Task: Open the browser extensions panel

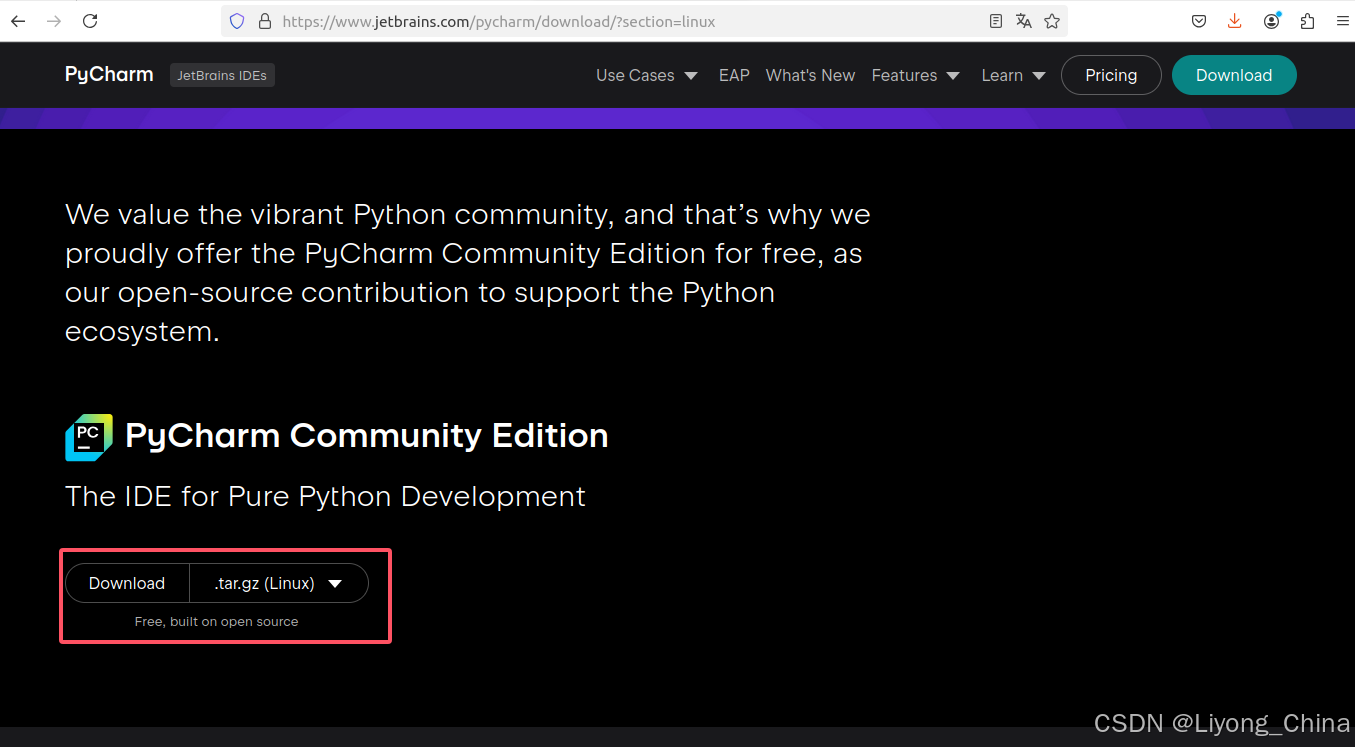Action: [x=1307, y=21]
